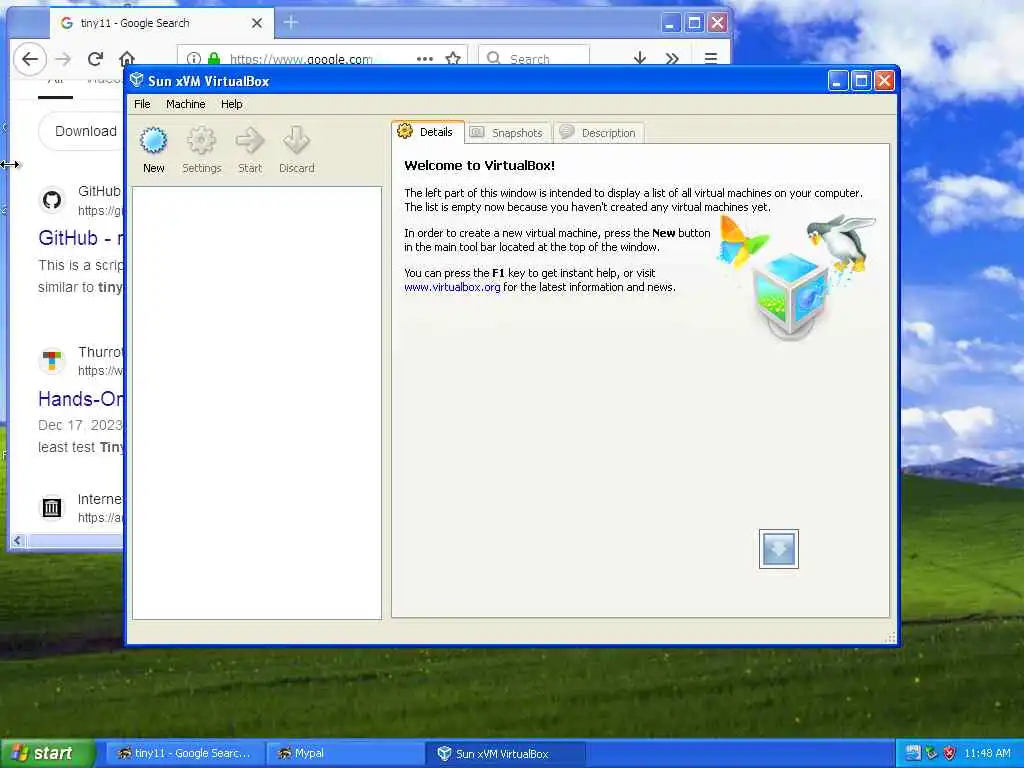Open the page actions three-dots menu

coord(424,59)
